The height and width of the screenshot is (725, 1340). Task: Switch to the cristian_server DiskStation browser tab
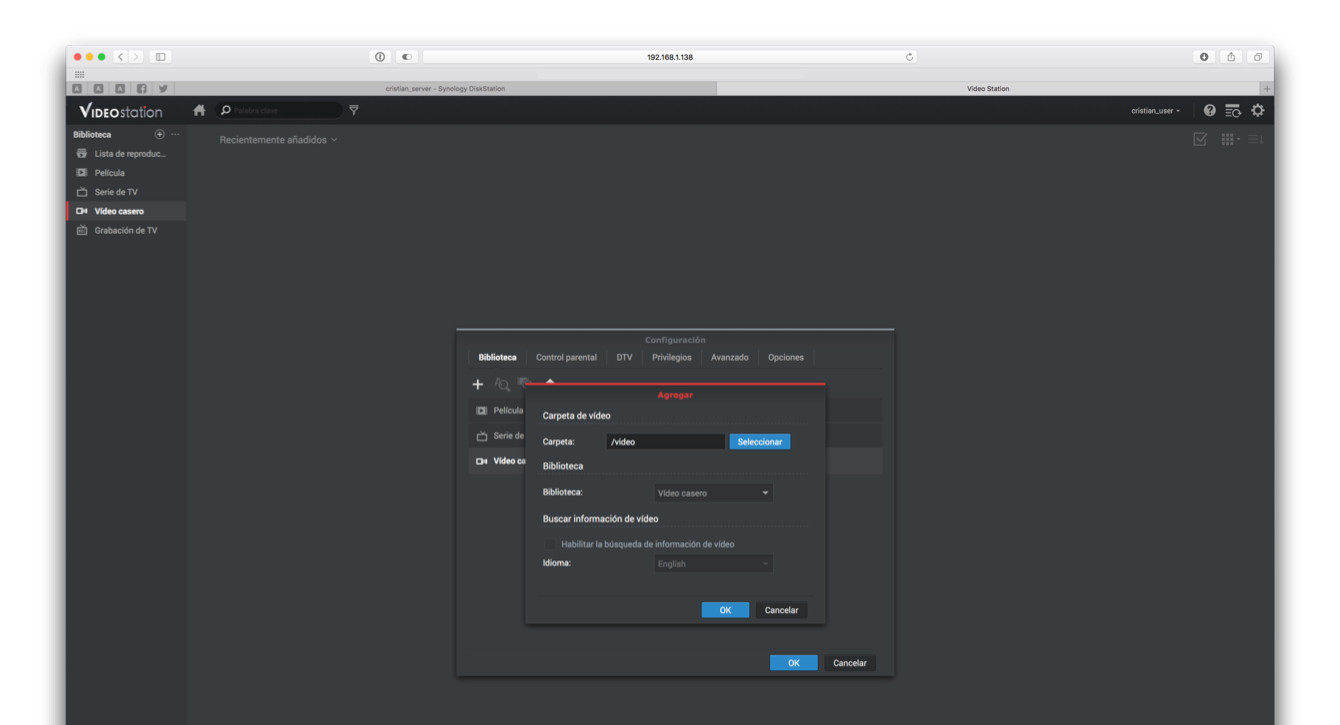coord(445,89)
